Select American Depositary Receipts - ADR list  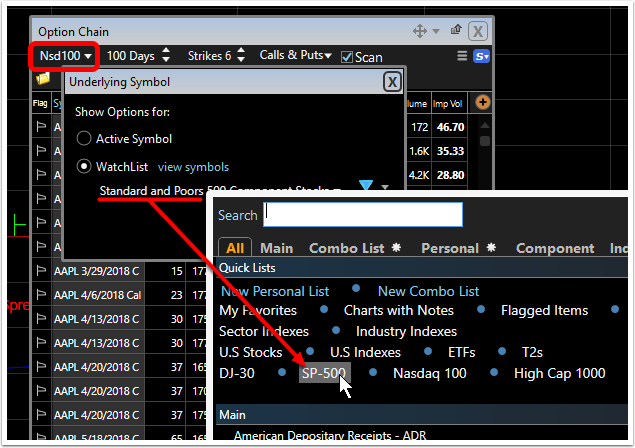click(330, 435)
